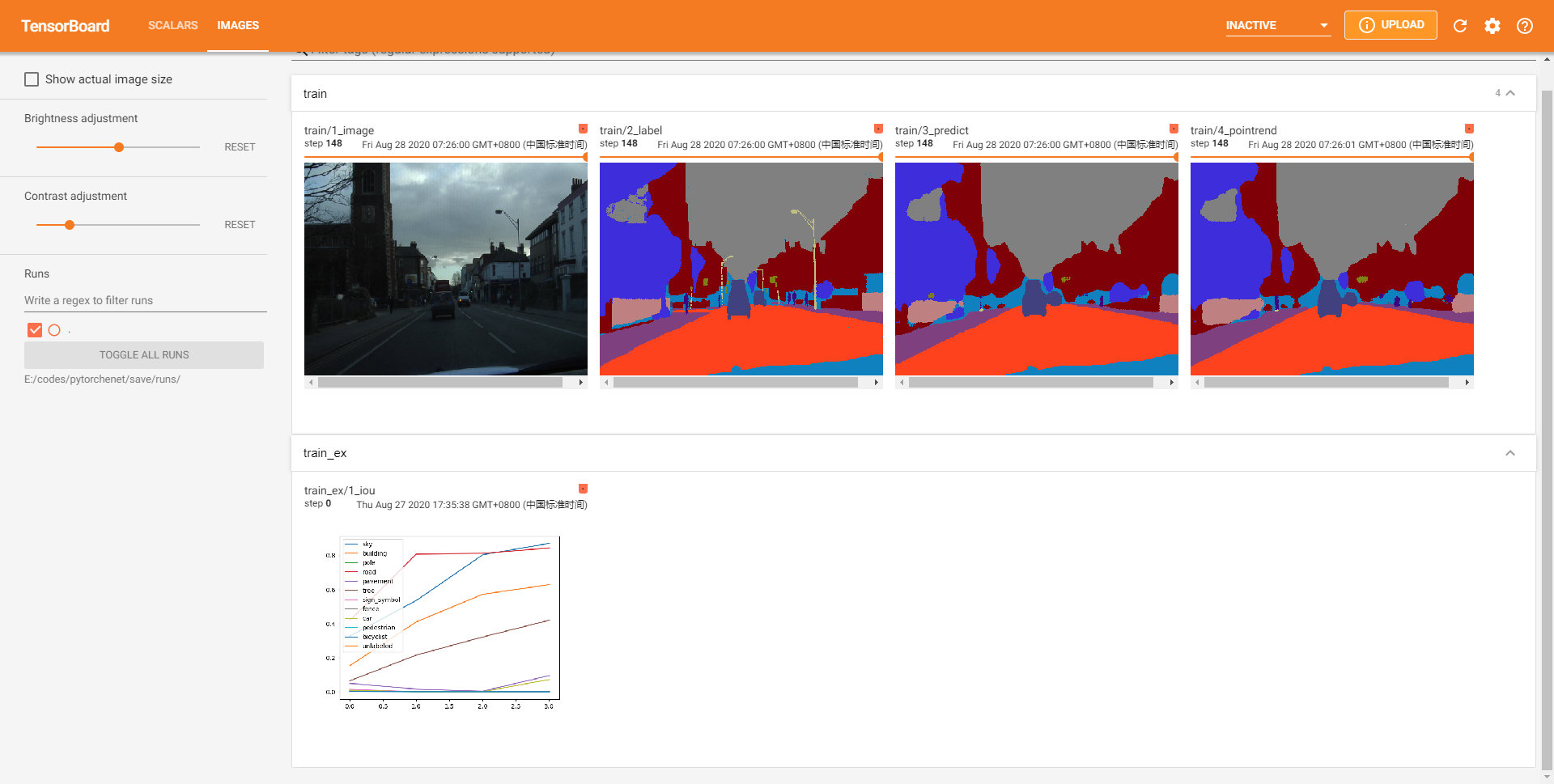This screenshot has width=1554, height=784.
Task: Click the Upload button
Action: tap(1391, 25)
